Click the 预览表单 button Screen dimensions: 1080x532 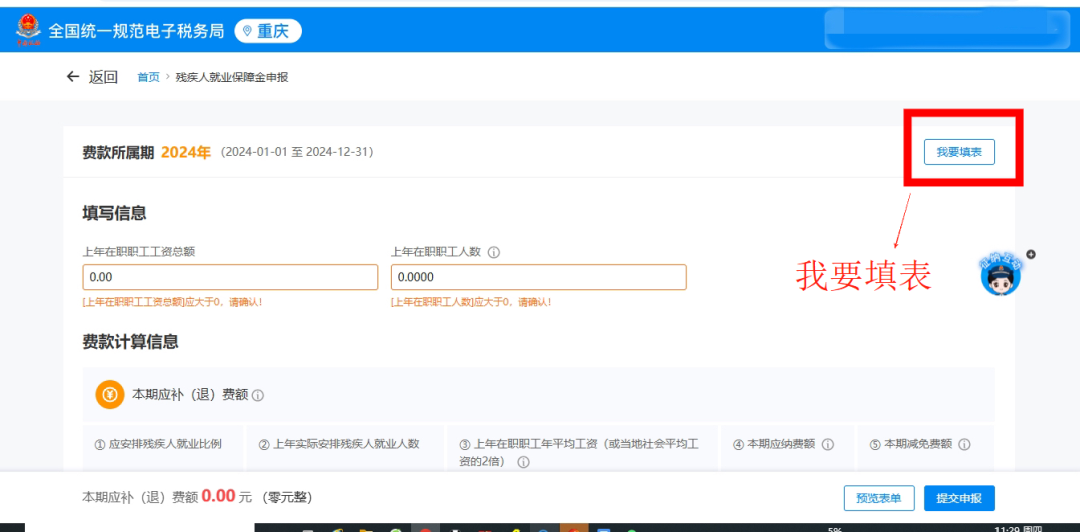tap(879, 498)
